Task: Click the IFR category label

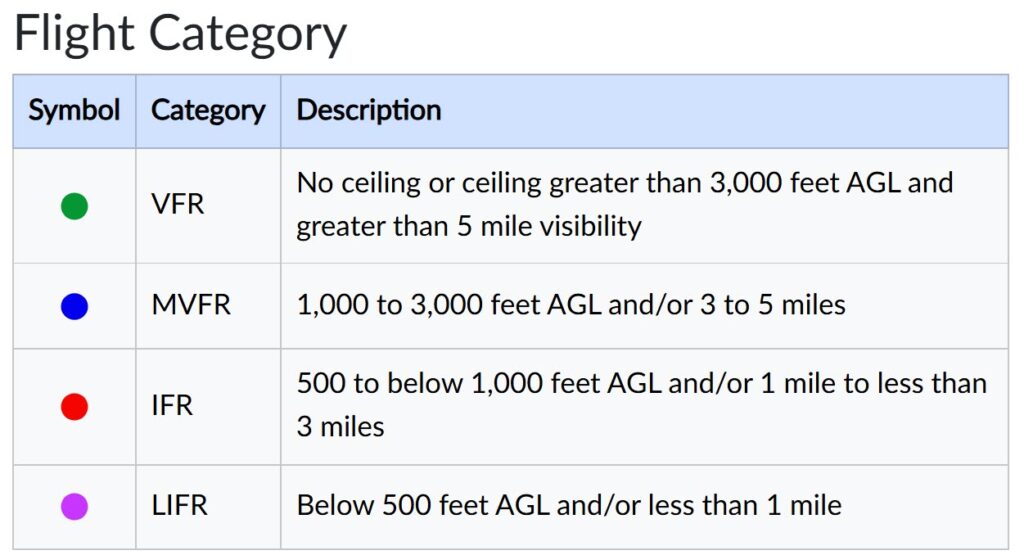Action: click(x=172, y=406)
